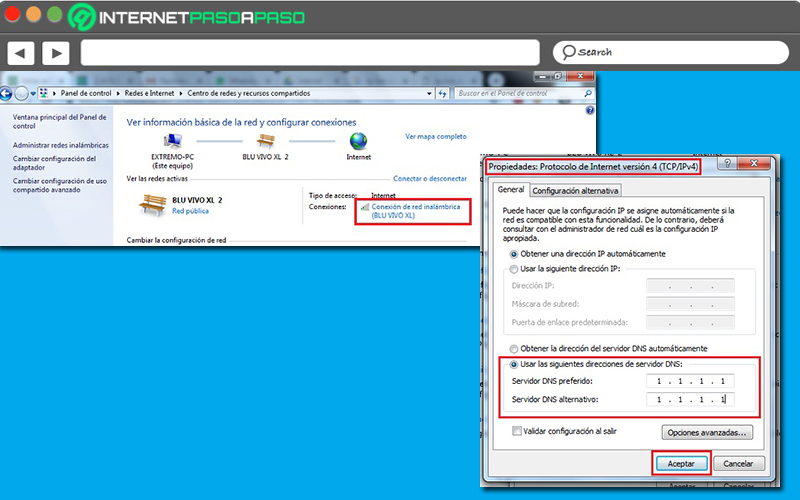Click the refresh button beside the address bar
The width and height of the screenshot is (800, 500).
click(x=442, y=93)
